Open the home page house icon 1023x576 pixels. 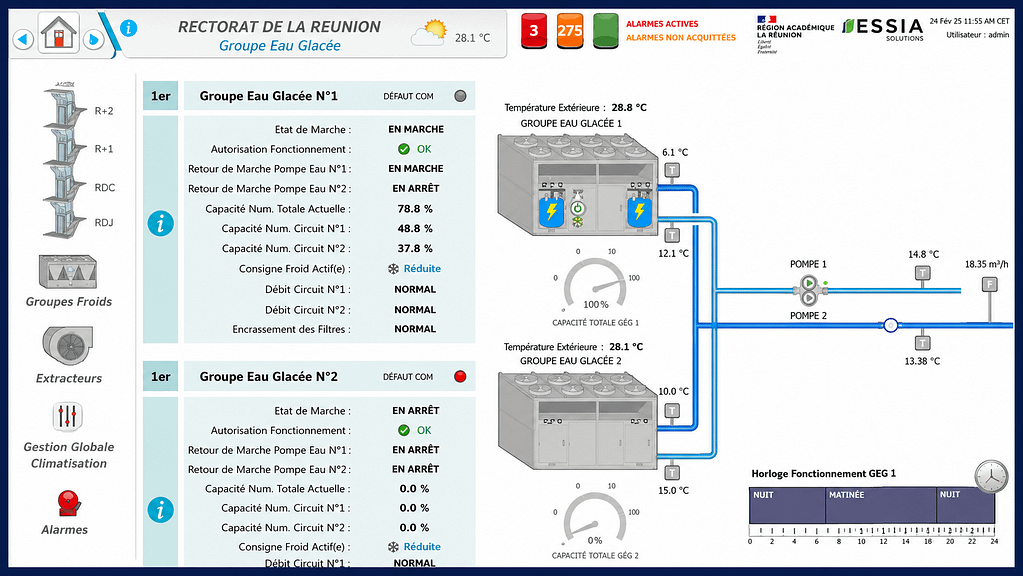[59, 32]
